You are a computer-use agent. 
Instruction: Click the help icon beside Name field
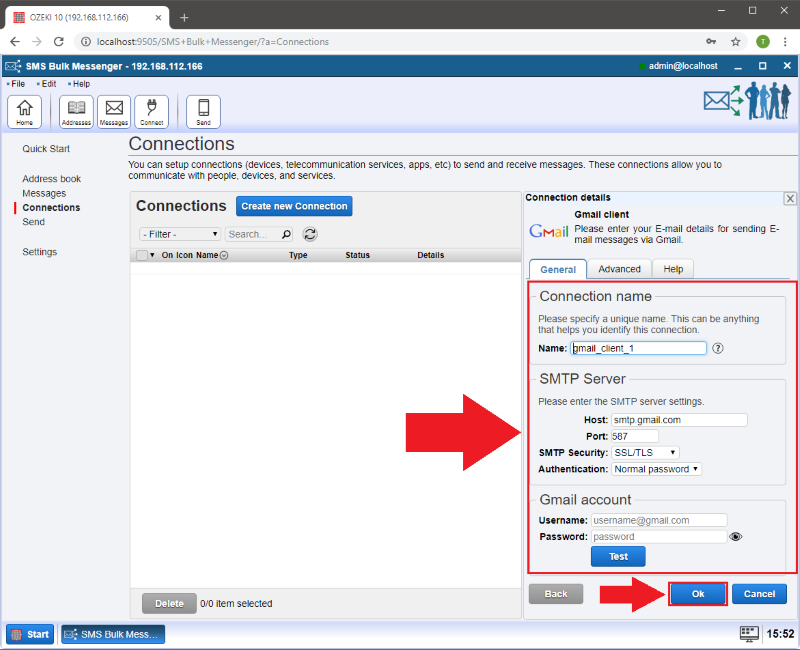coord(718,348)
